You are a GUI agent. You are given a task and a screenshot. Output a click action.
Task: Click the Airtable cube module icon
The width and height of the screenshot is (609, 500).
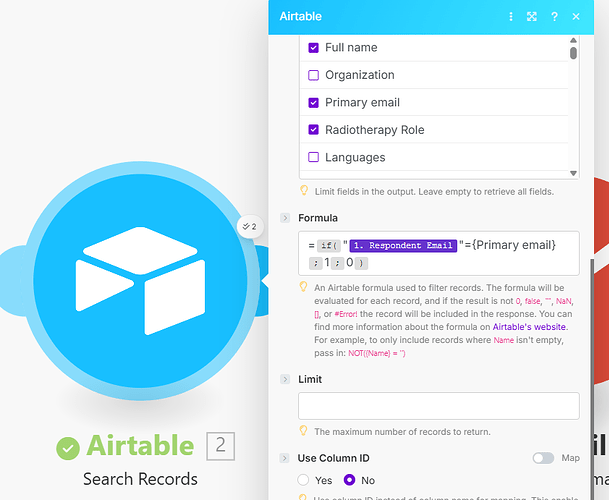[x=140, y=280]
